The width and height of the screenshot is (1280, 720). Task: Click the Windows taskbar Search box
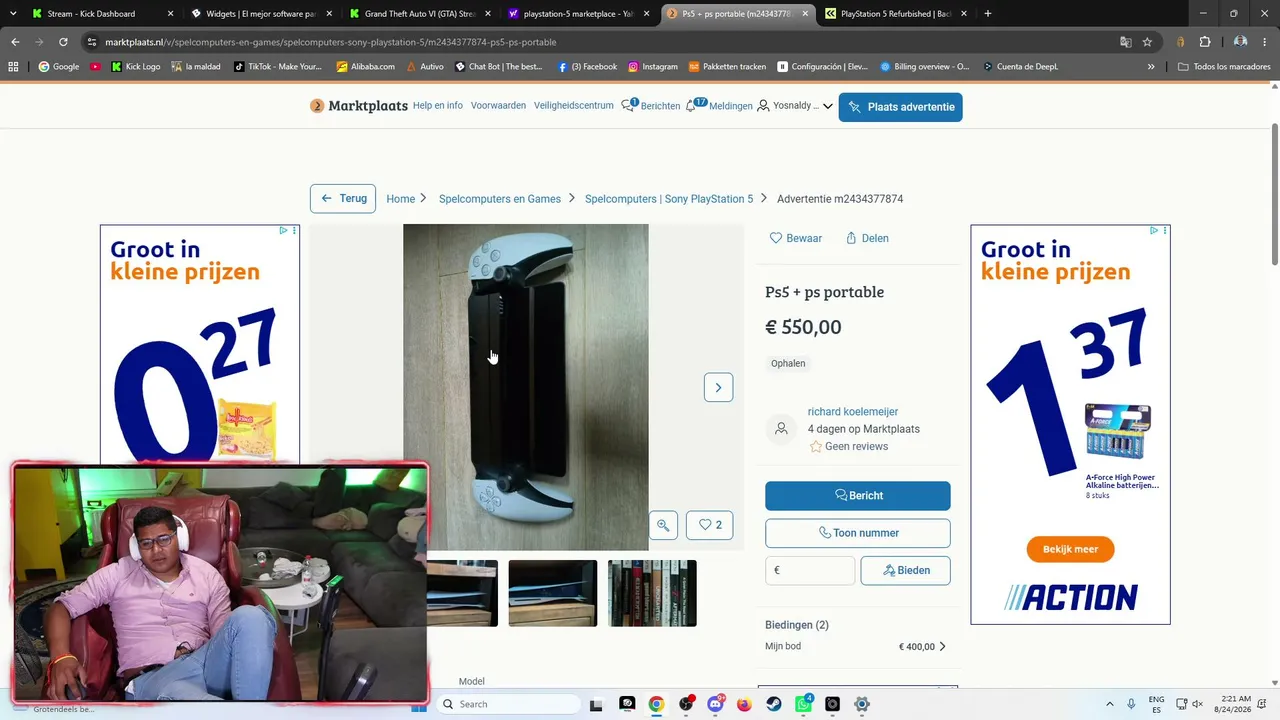[x=507, y=704]
